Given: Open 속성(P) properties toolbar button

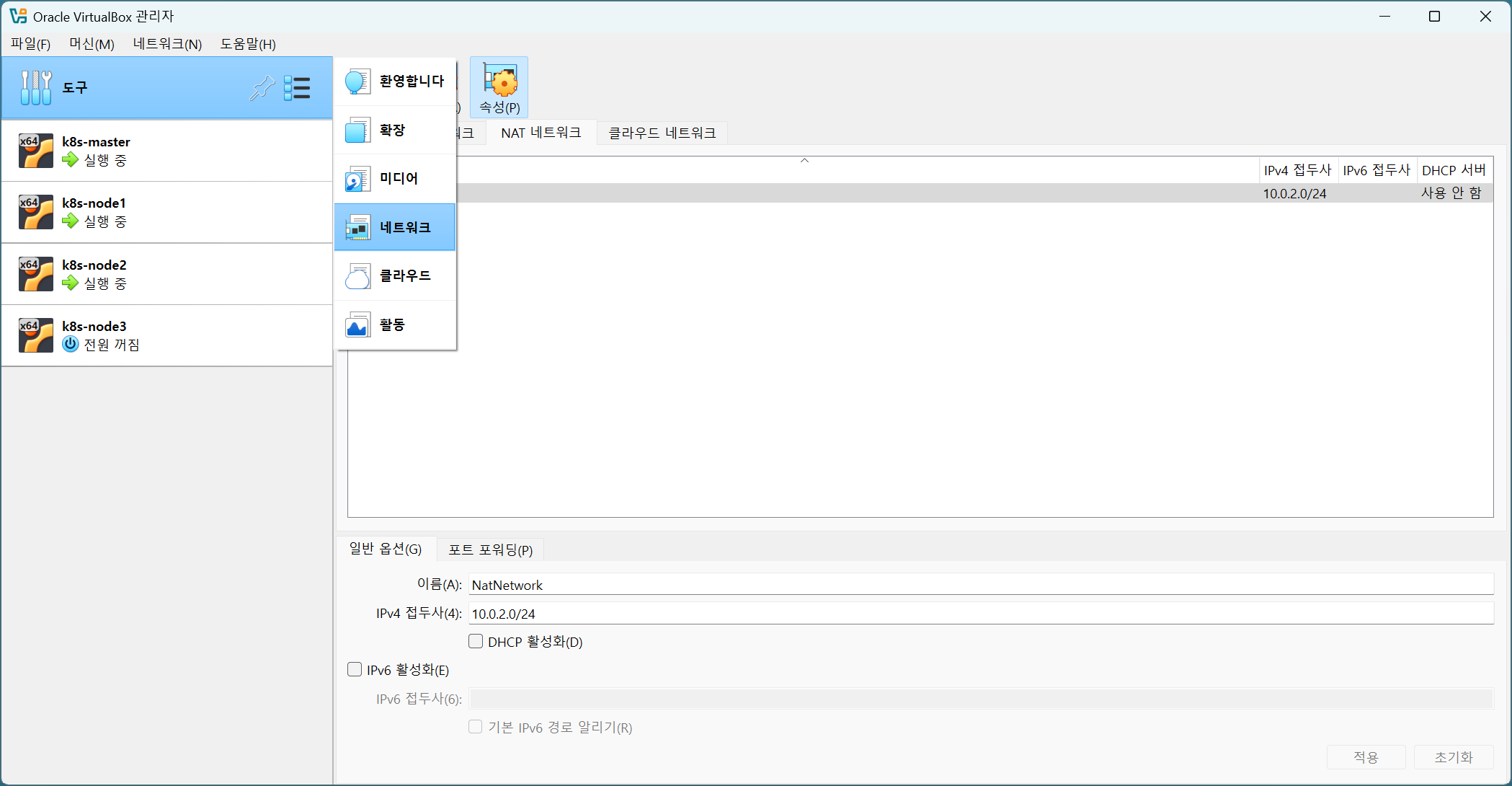Looking at the screenshot, I should pyautogui.click(x=499, y=87).
